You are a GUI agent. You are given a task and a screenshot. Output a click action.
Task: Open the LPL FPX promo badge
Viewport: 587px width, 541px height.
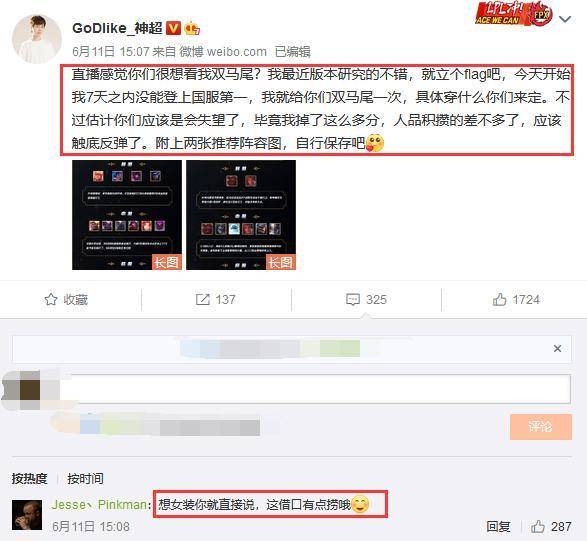[x=514, y=14]
